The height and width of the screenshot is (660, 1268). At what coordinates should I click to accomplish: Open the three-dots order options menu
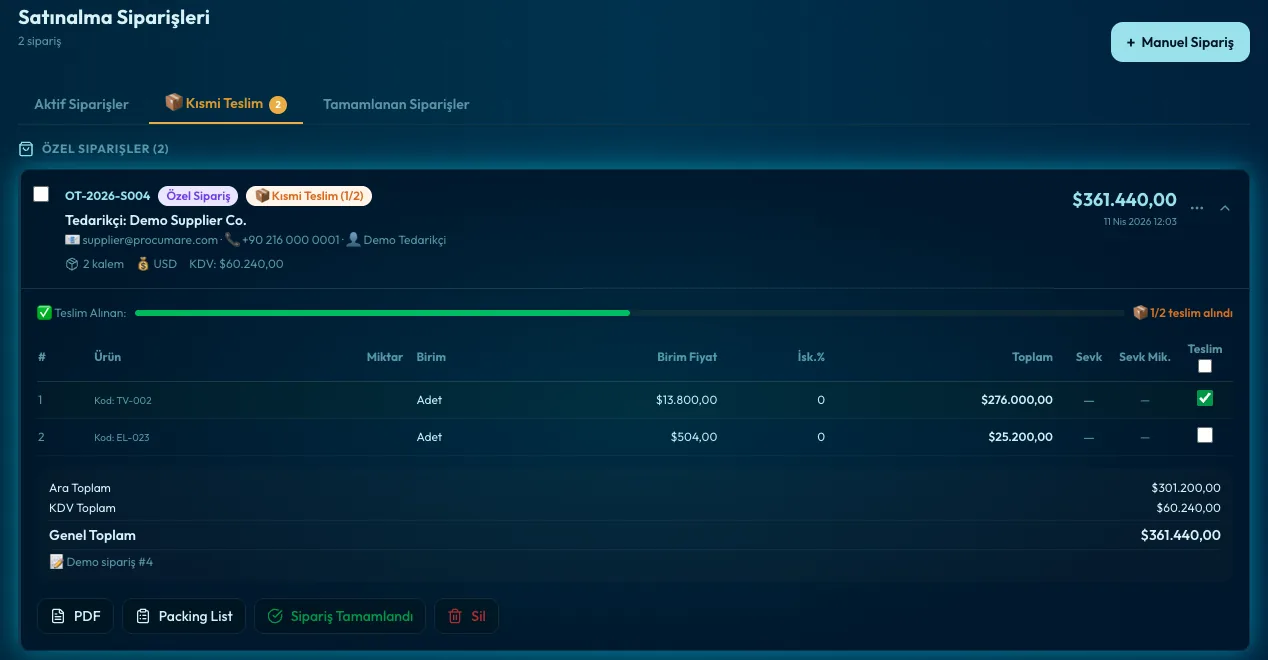pyautogui.click(x=1197, y=208)
